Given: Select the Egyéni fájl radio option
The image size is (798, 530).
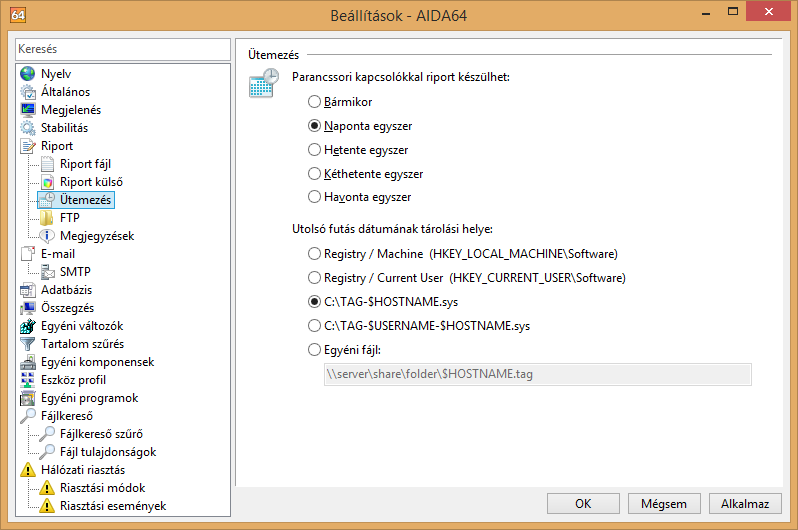Looking at the screenshot, I should [x=315, y=350].
